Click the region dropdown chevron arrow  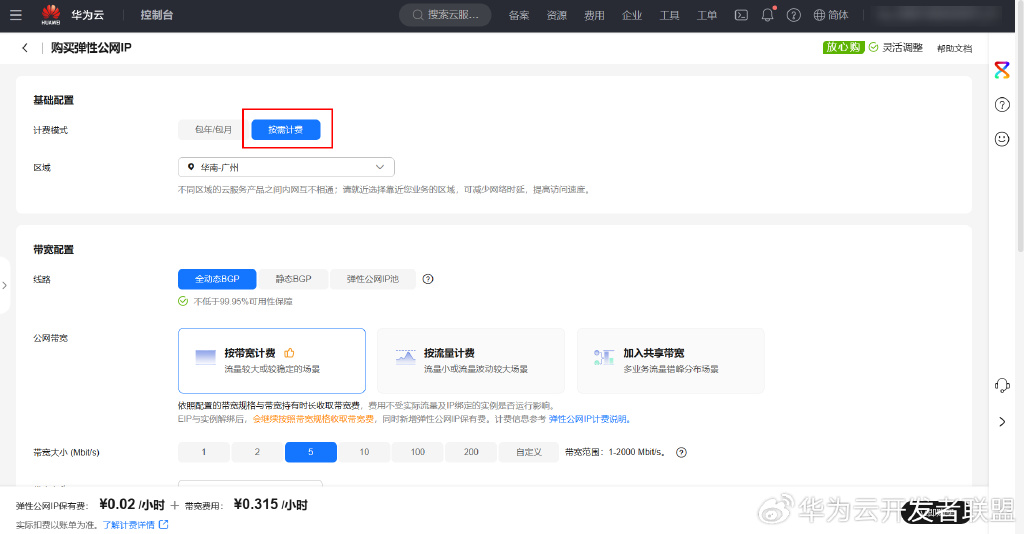(x=380, y=167)
